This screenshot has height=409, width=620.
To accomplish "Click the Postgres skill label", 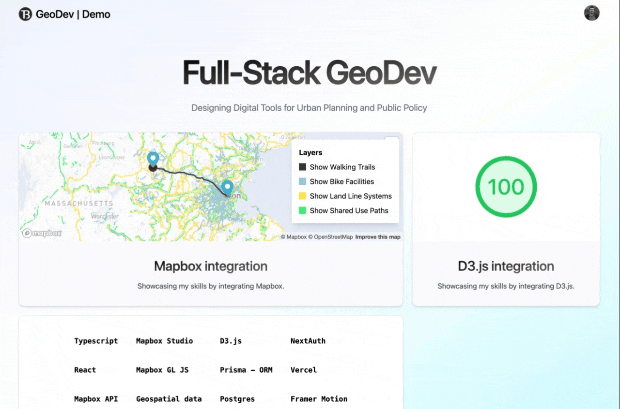I will [x=237, y=399].
